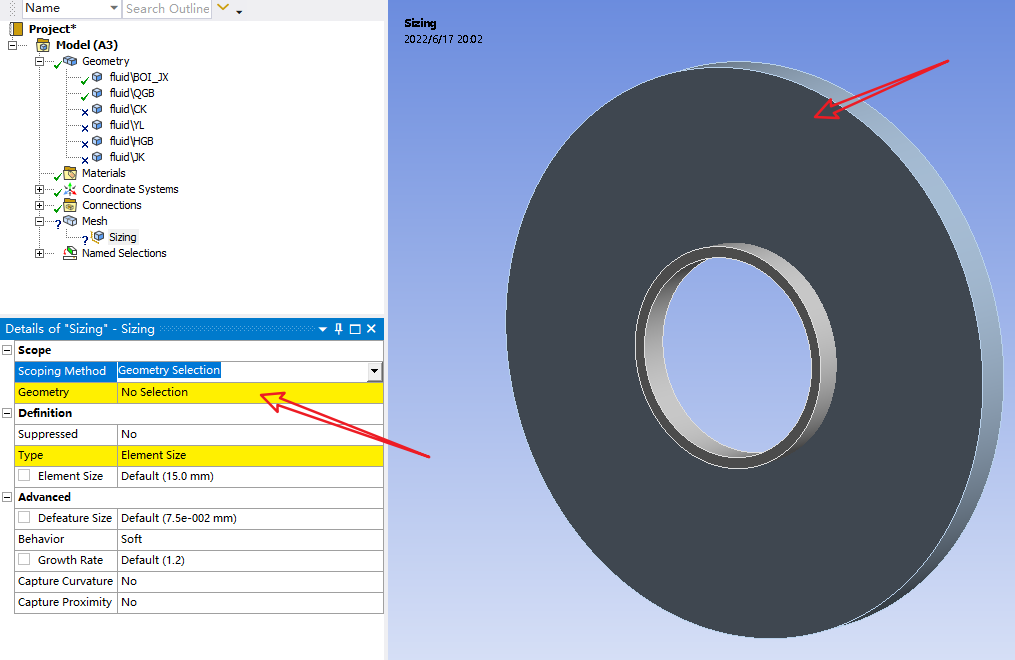The height and width of the screenshot is (660, 1015).
Task: Click the Model (A3) icon
Action: [x=43, y=45]
